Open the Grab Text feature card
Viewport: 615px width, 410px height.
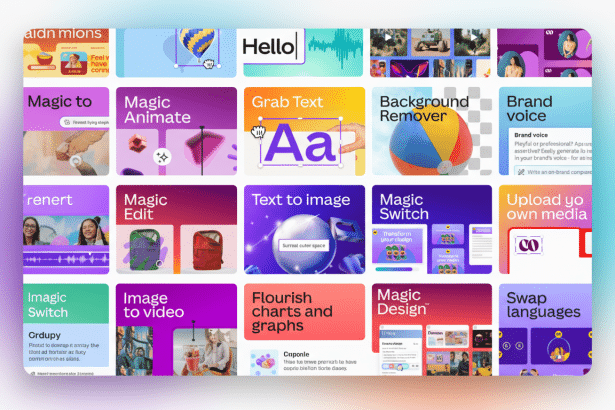tap(304, 131)
